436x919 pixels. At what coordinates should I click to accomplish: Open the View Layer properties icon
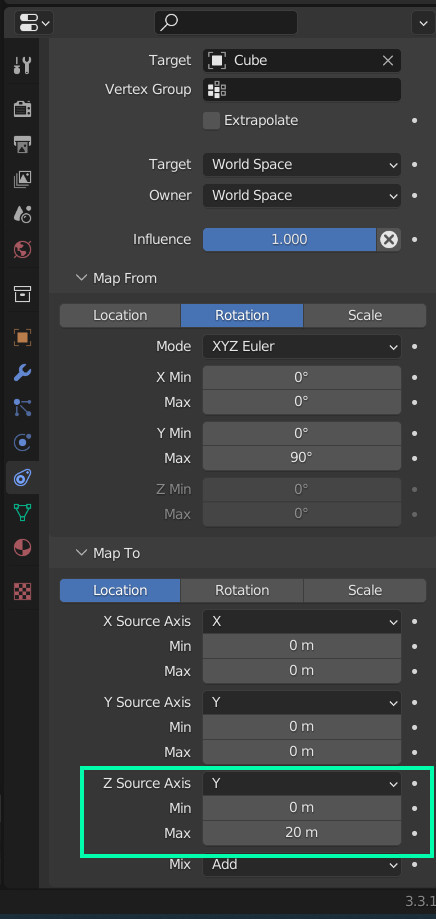(x=22, y=179)
